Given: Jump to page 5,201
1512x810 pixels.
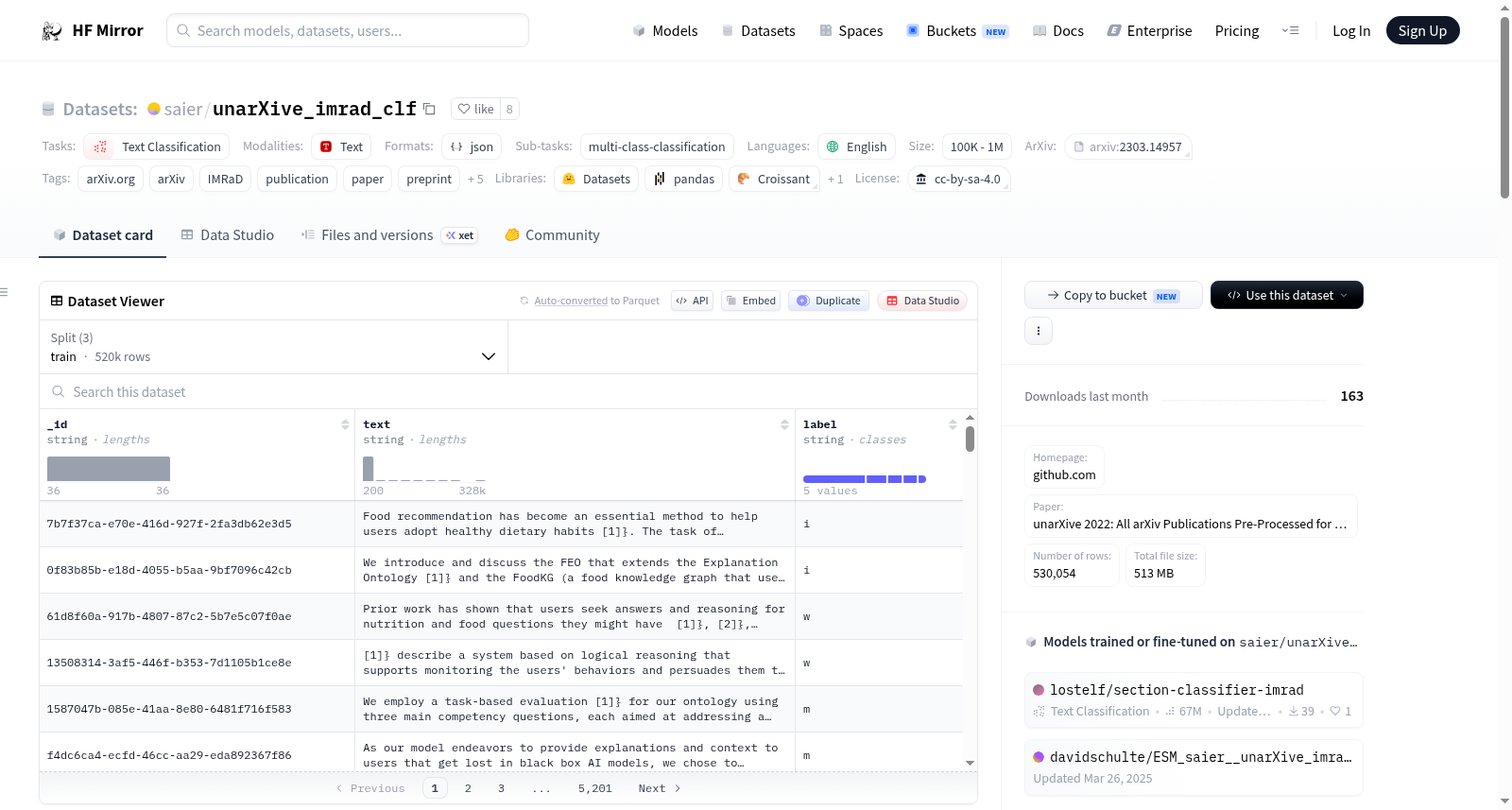Looking at the screenshot, I should click(595, 788).
